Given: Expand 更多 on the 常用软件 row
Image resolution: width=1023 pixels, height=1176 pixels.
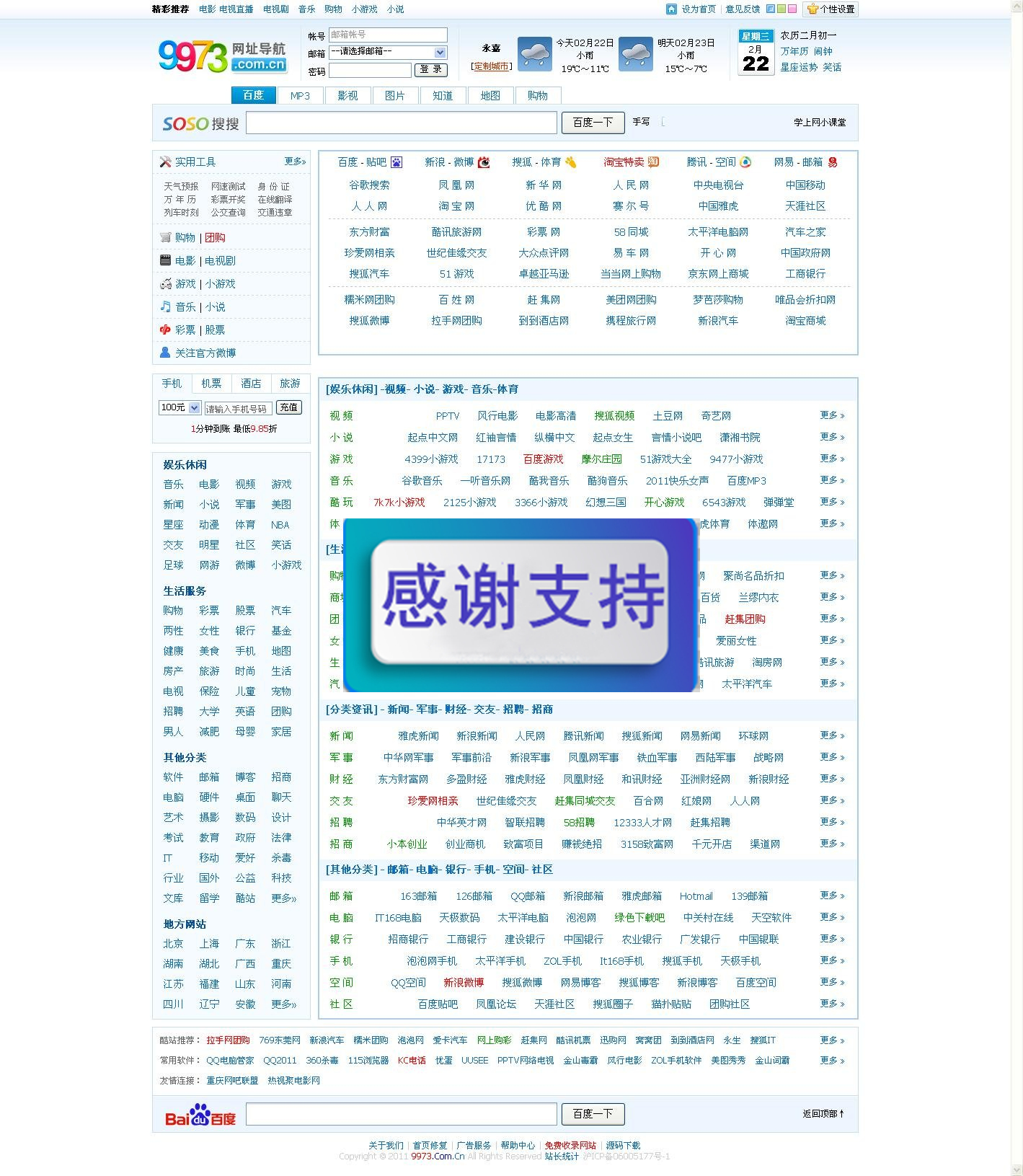Looking at the screenshot, I should pos(832,1060).
